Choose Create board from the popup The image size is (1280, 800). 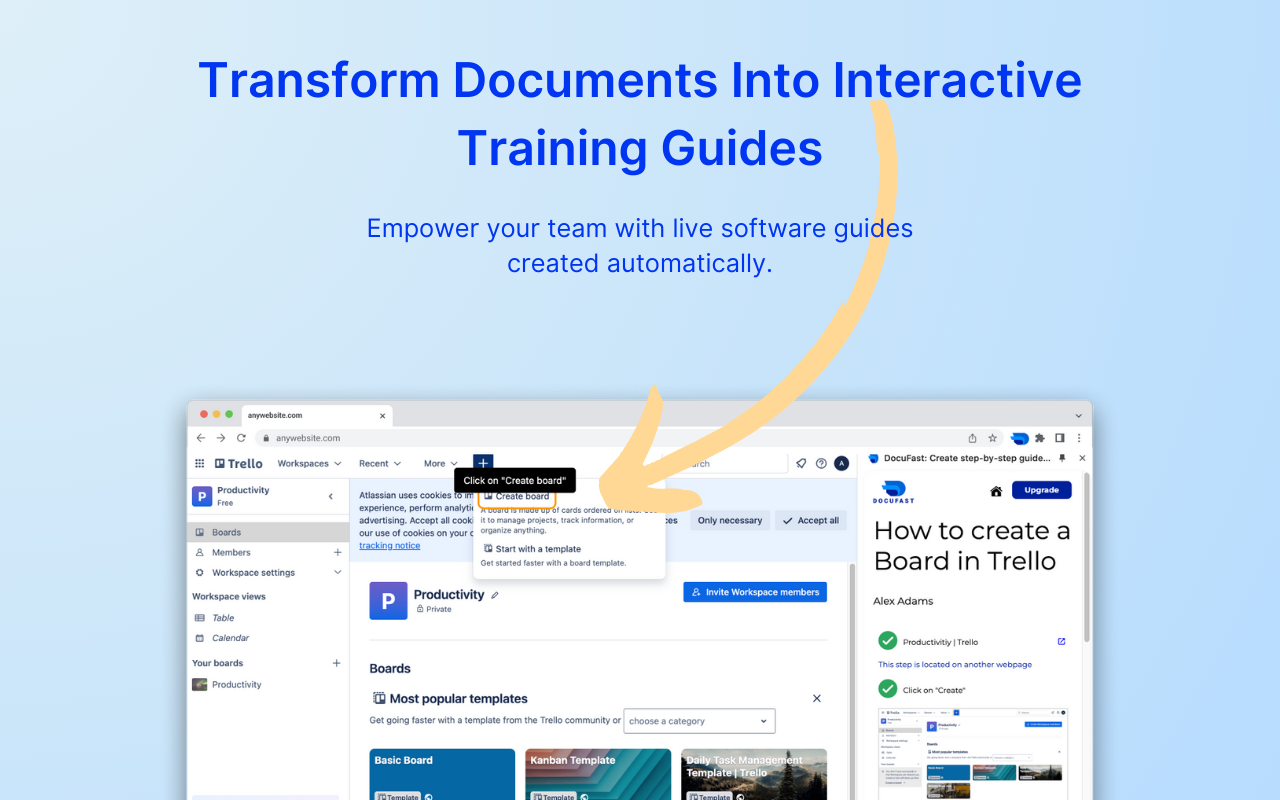tap(517, 497)
